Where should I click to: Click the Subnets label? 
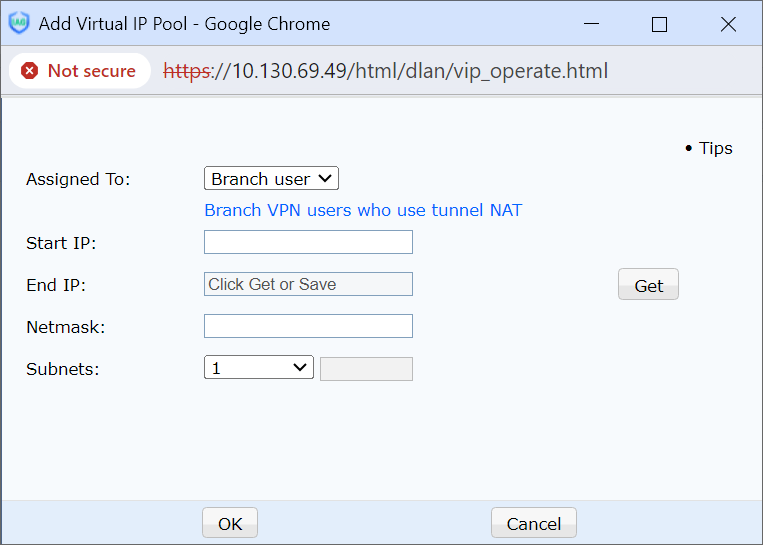tap(63, 369)
